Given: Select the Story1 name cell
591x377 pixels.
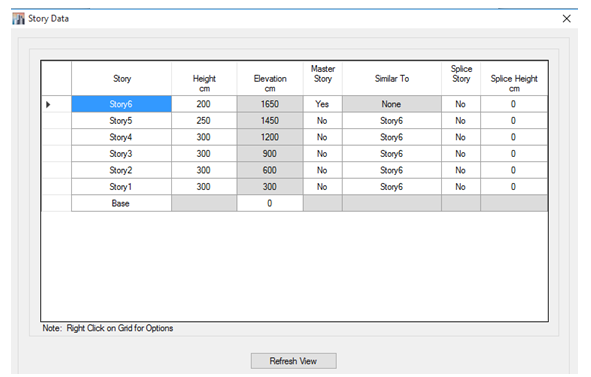Looking at the screenshot, I should coord(121,187).
